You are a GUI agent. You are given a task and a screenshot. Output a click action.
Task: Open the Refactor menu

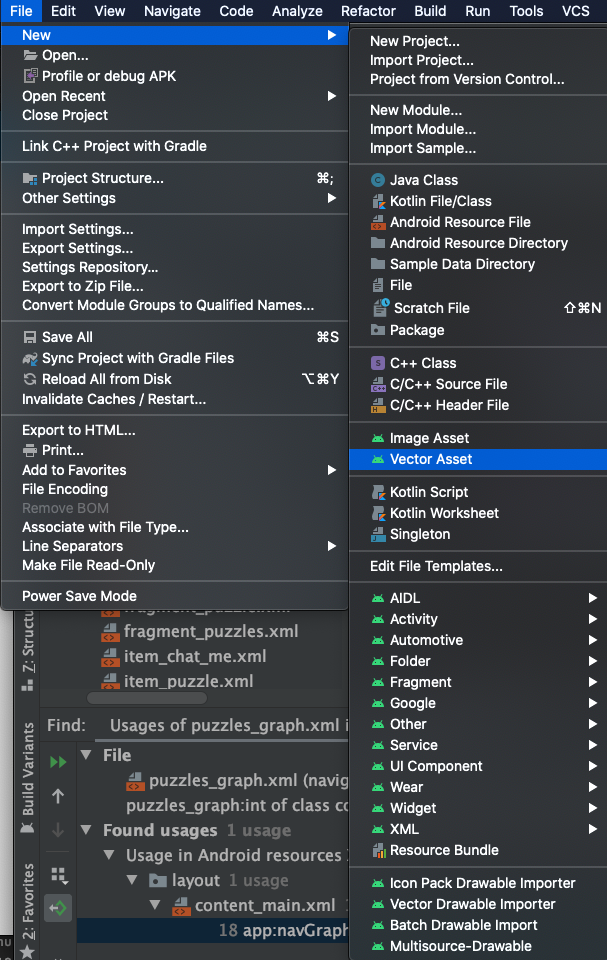tap(368, 11)
